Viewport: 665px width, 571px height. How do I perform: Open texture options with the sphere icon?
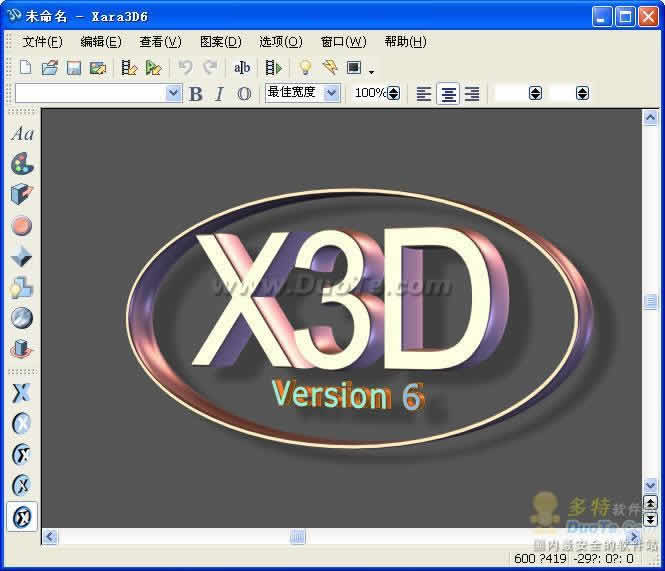click(x=22, y=318)
